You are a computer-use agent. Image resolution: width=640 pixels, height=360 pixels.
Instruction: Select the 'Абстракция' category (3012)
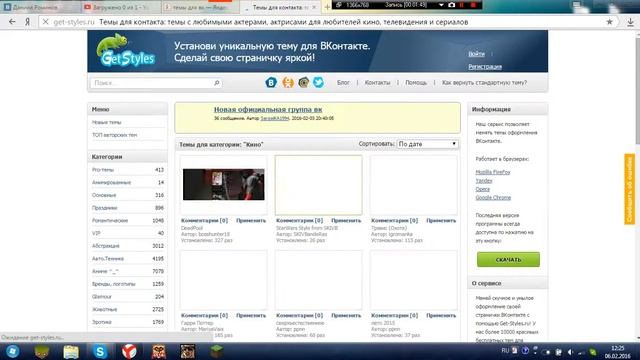[x=128, y=246]
